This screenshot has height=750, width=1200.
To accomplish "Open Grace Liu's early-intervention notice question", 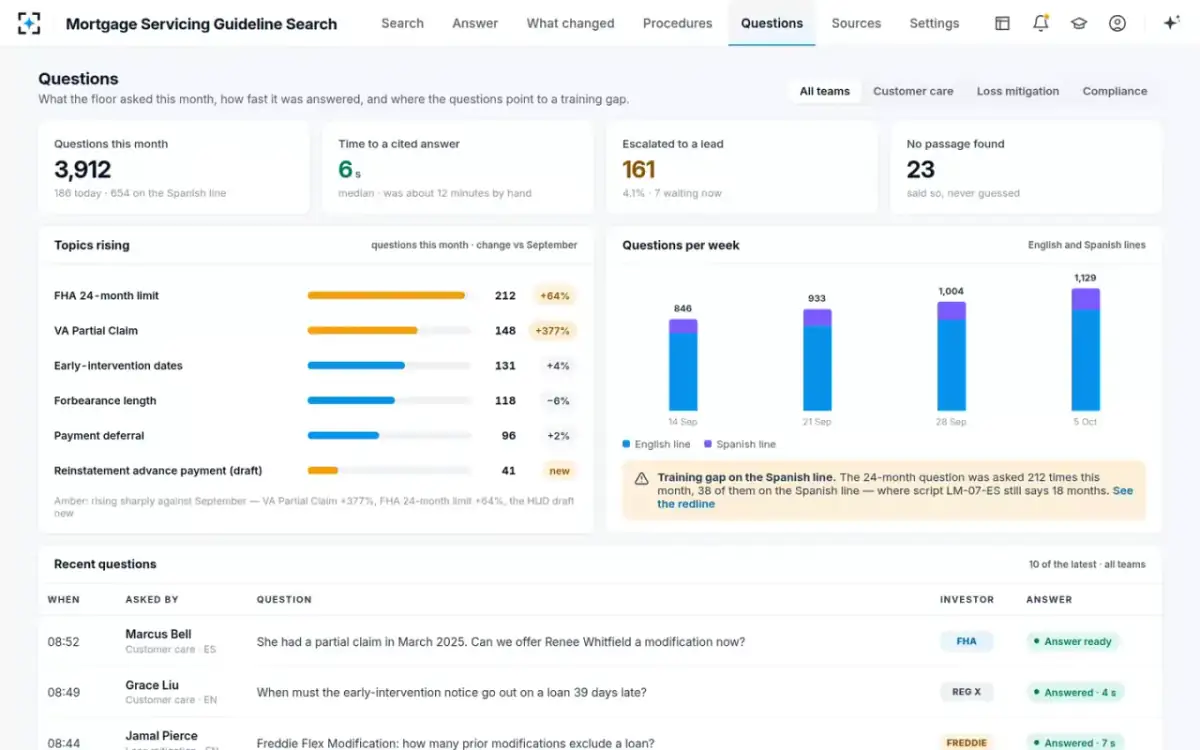I will (x=451, y=692).
